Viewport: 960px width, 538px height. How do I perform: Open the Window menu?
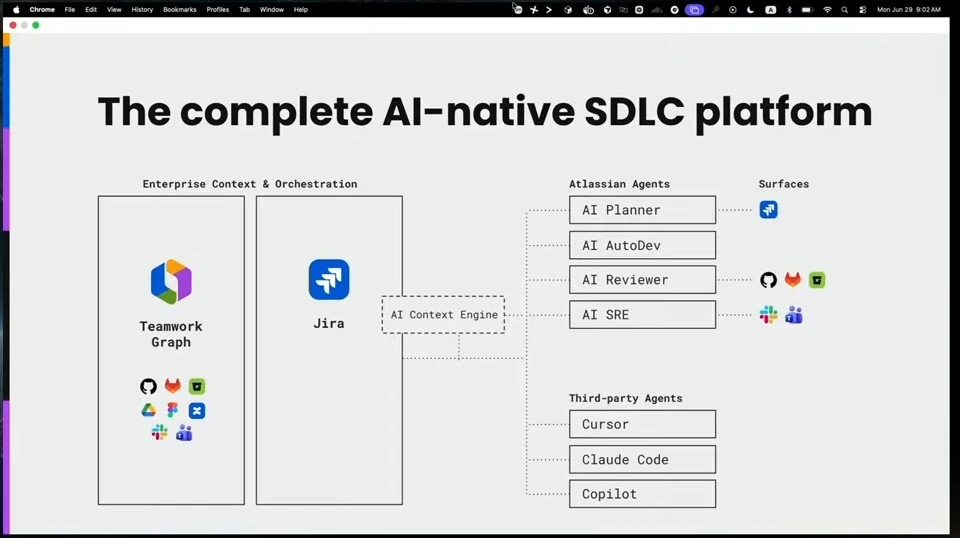(271, 10)
